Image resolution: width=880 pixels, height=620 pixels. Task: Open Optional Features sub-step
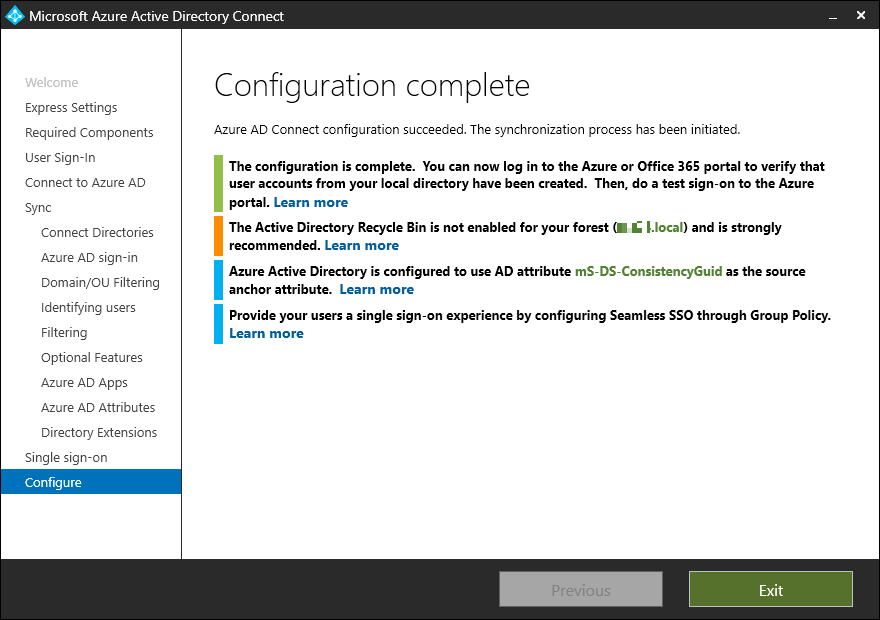[x=92, y=358]
